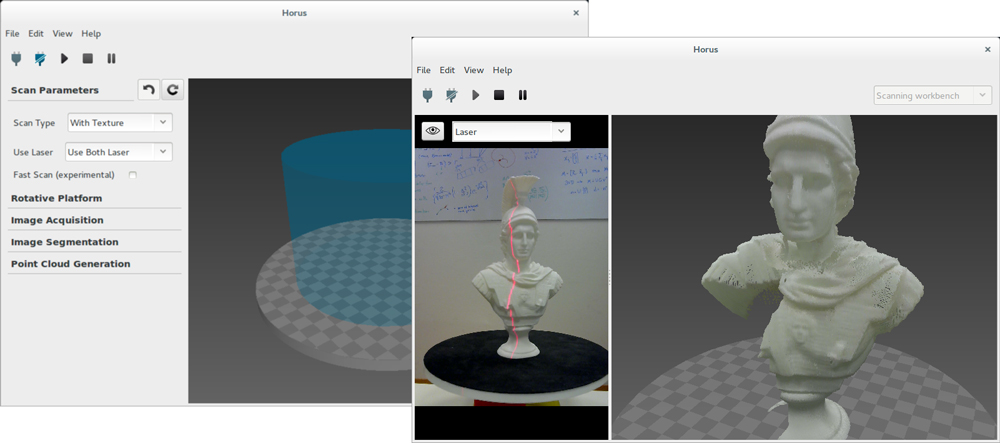Click stop button in front Horus window
Screen dimensions: 1000x443
point(499,95)
